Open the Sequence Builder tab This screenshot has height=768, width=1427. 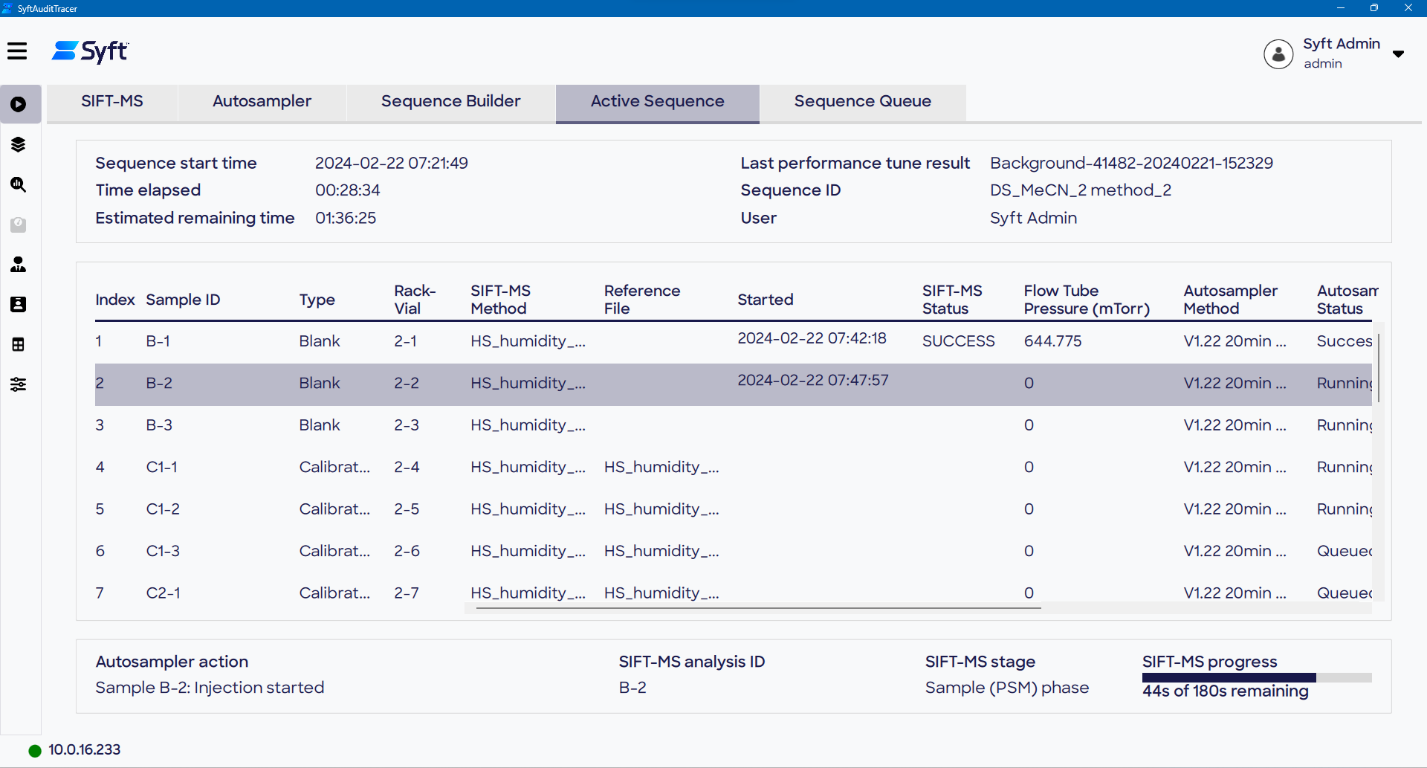[x=451, y=101]
